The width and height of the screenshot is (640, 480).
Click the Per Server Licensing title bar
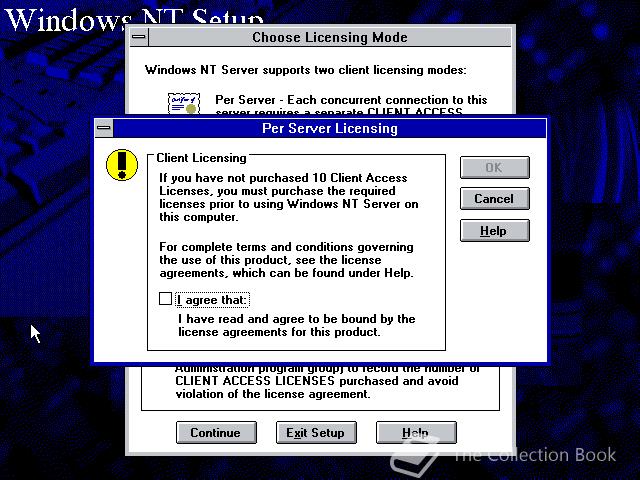[x=329, y=128]
